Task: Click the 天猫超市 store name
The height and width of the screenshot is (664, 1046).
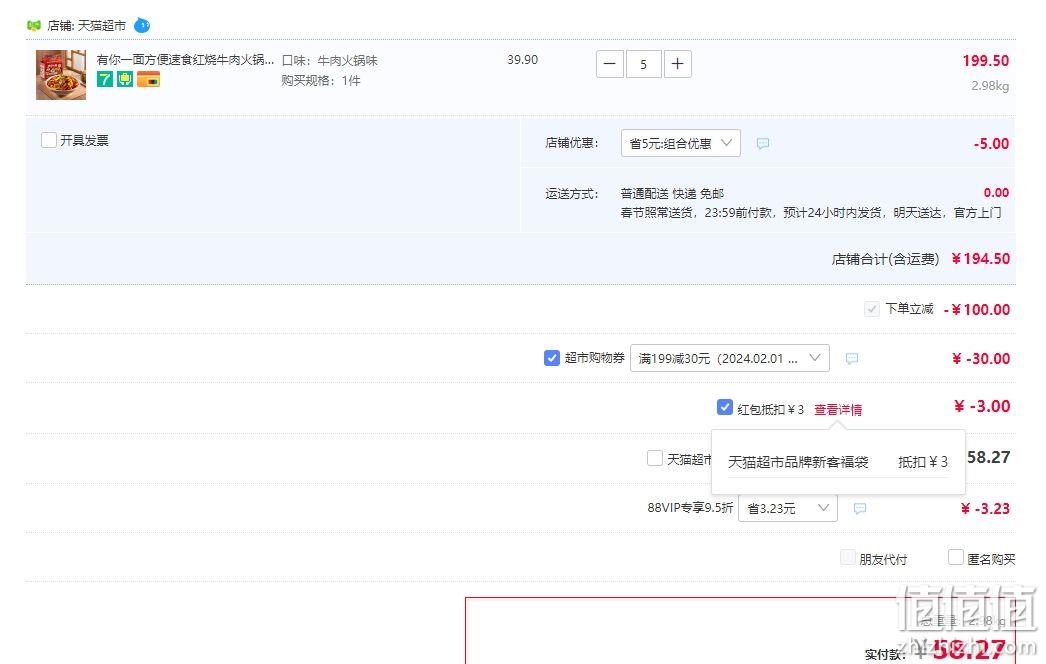Action: tap(102, 25)
